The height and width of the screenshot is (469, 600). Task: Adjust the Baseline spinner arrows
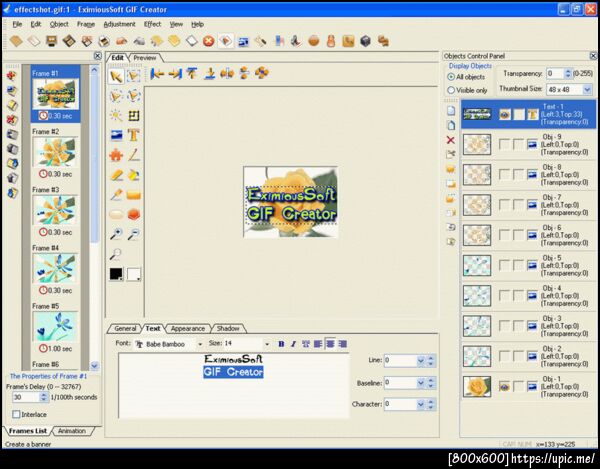(431, 383)
